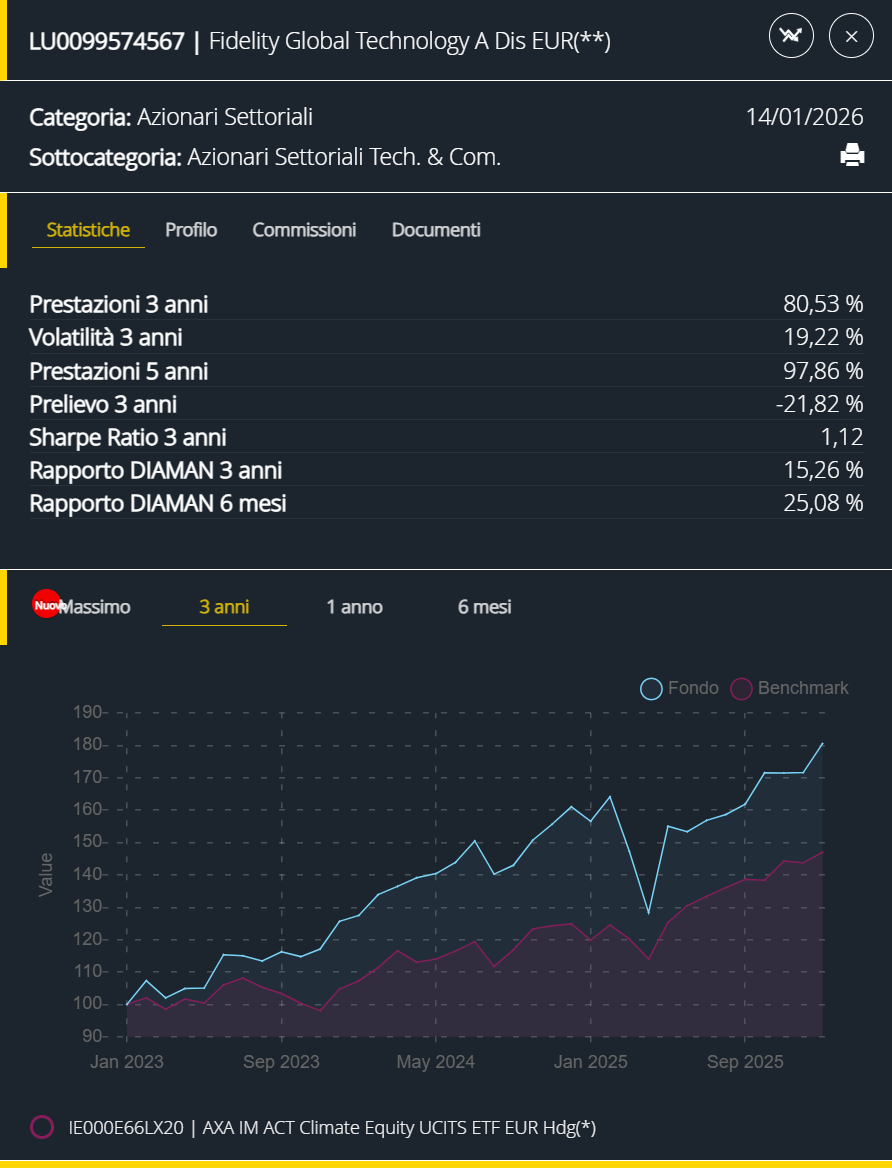Click the red Nuovo badge
The image size is (892, 1168).
46,605
